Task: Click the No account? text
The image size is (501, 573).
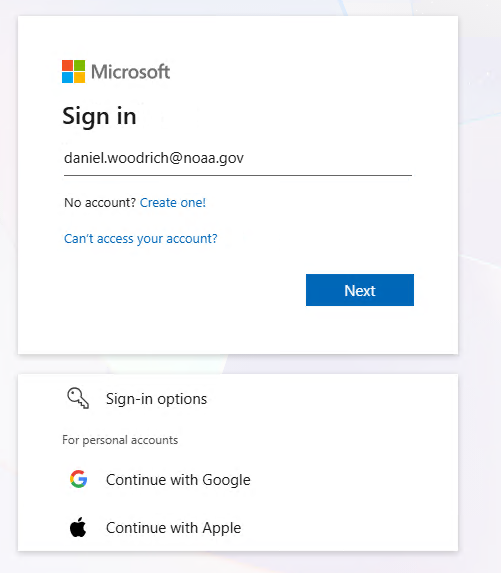Action: [100, 202]
